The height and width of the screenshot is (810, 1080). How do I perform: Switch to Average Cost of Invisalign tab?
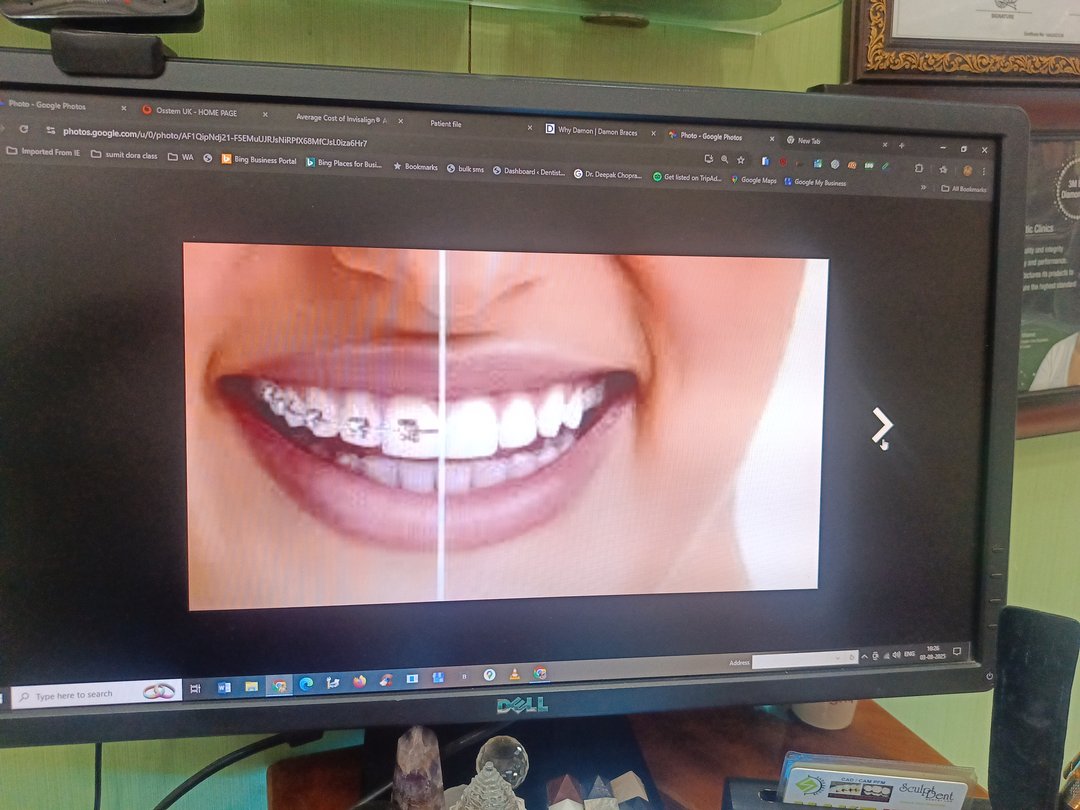[x=341, y=118]
